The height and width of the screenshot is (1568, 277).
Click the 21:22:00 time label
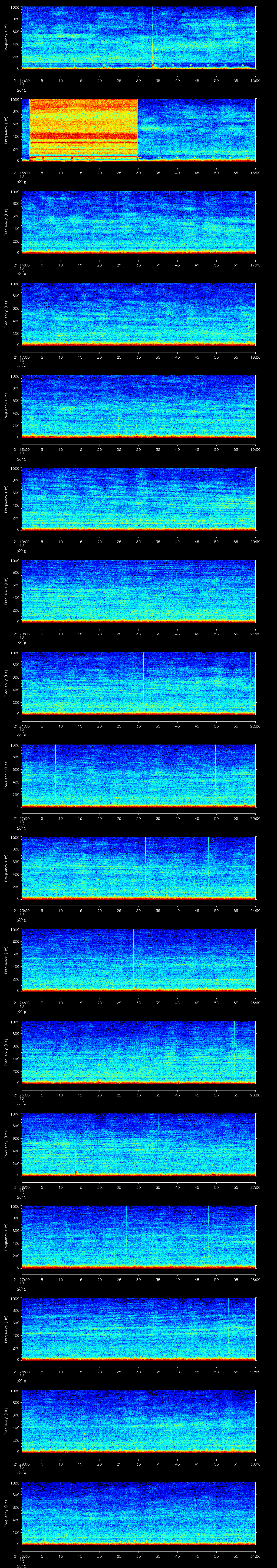21,818
